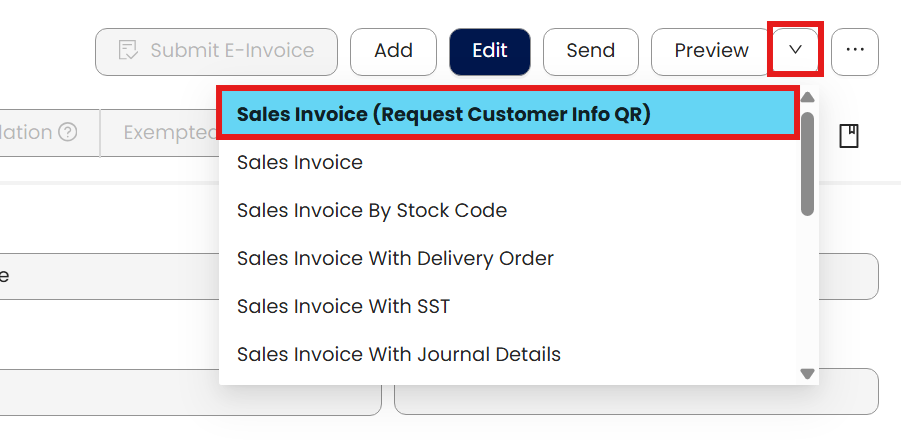Viewport: 901px width, 441px height.
Task: Click the input field ending in "e"
Action: pos(100,275)
